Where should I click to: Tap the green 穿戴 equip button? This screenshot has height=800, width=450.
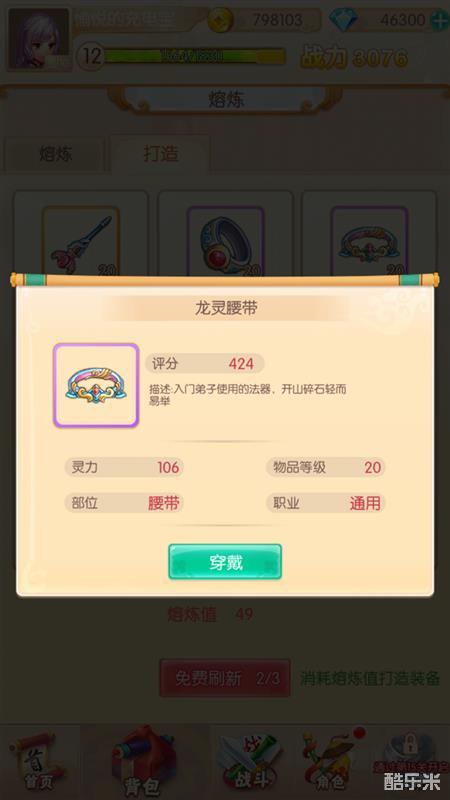pos(225,562)
